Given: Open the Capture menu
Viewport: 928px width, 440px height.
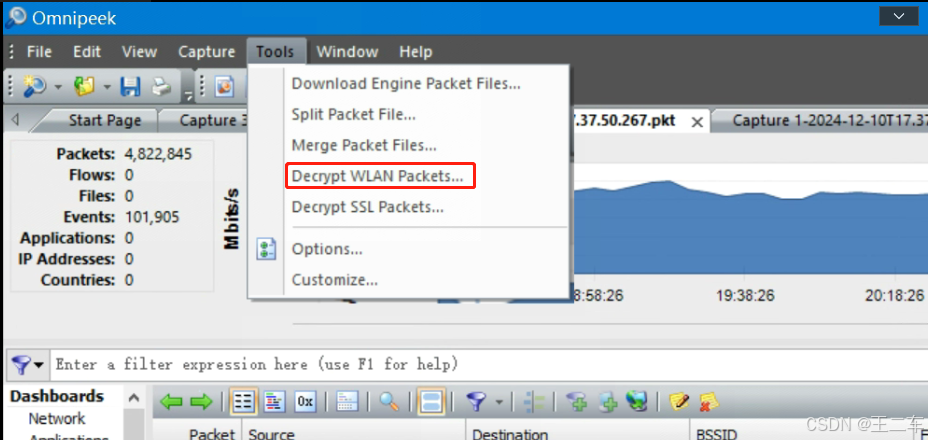Looking at the screenshot, I should (x=207, y=52).
